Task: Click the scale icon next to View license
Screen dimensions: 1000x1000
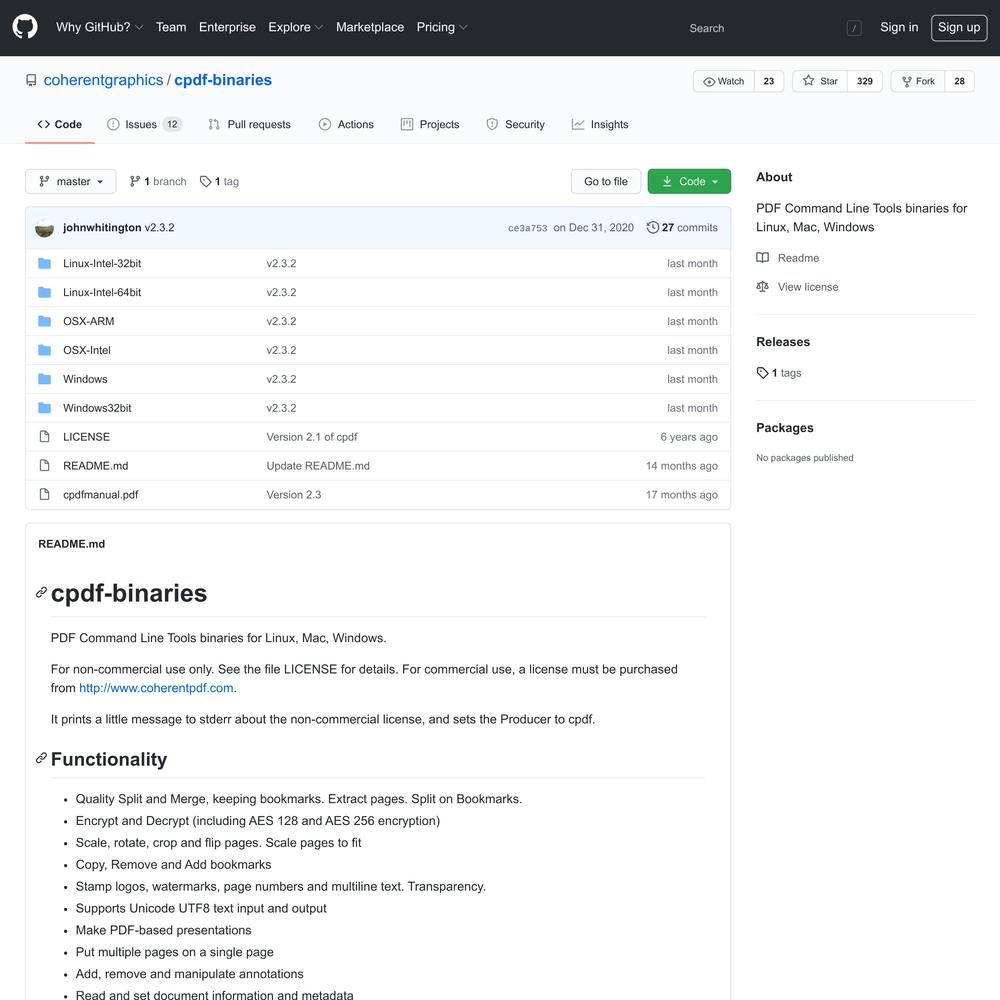Action: click(x=762, y=287)
